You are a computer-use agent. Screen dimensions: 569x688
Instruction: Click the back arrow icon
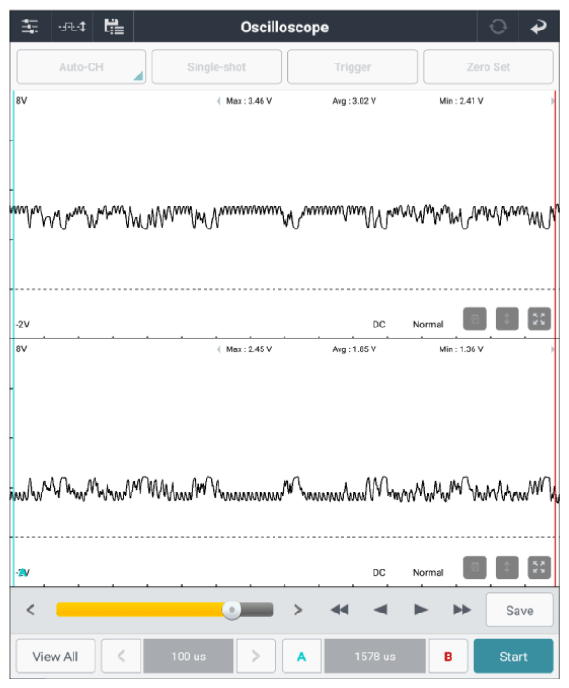point(538,27)
